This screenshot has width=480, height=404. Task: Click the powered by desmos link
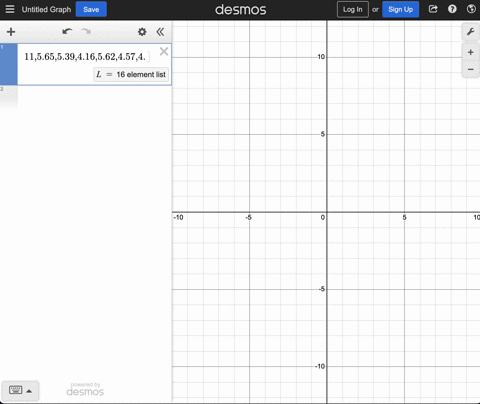tap(85, 389)
